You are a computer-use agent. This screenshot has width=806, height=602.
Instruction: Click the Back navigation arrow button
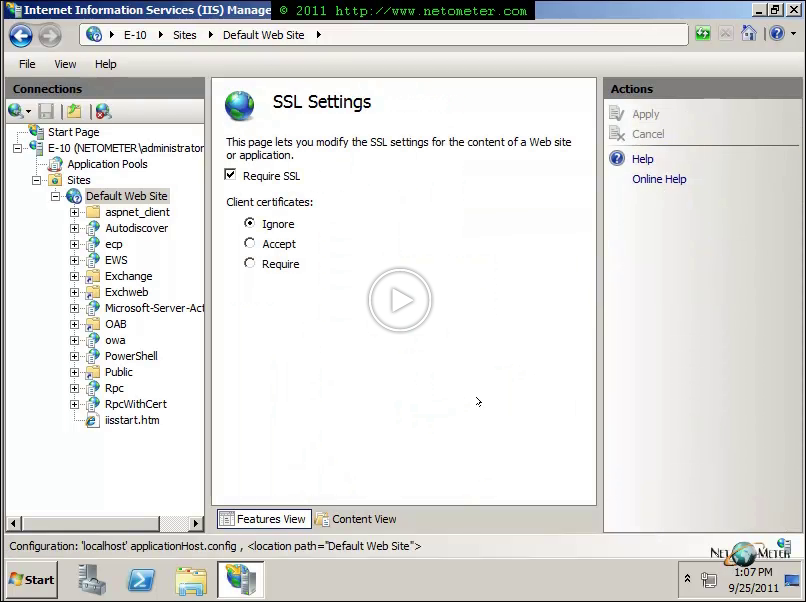[x=21, y=35]
